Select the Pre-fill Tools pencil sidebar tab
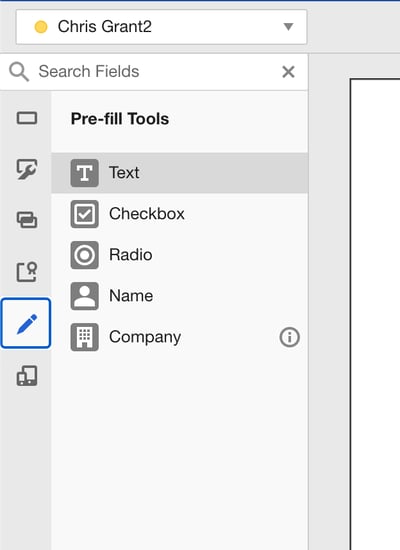Viewport: 400px width, 550px height. pos(26,323)
